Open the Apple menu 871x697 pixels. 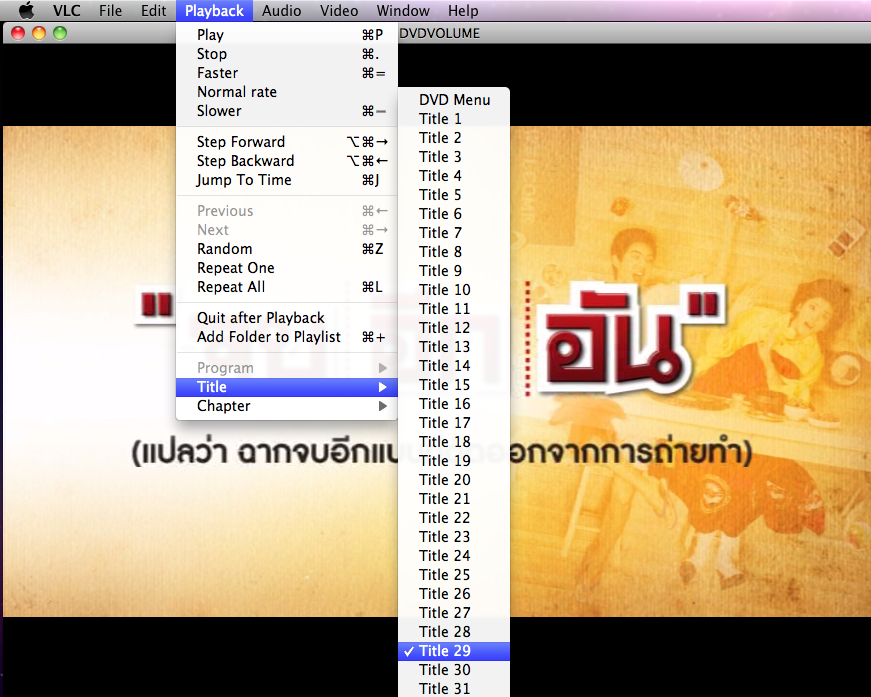26,11
